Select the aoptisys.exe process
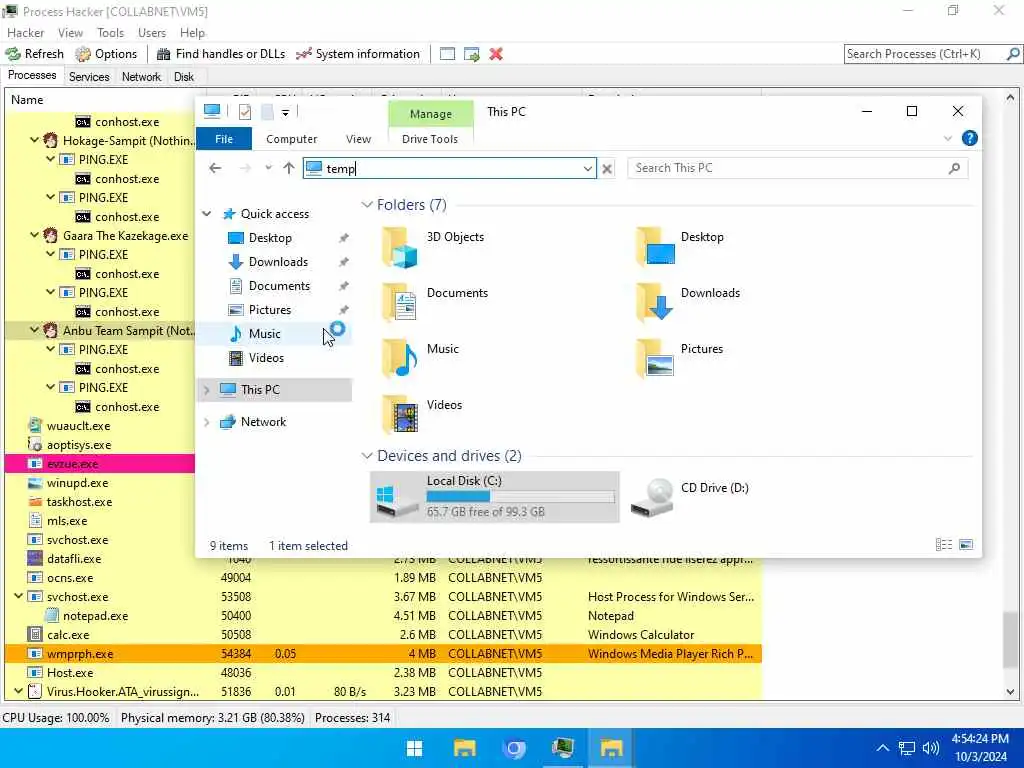The image size is (1024, 768). (100, 445)
